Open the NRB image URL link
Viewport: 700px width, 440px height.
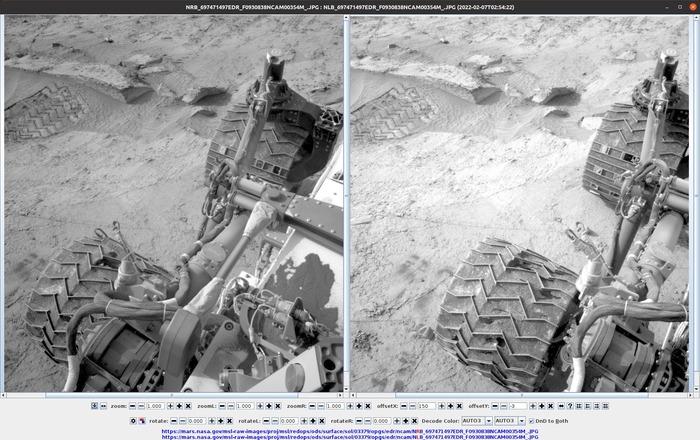tap(349, 431)
